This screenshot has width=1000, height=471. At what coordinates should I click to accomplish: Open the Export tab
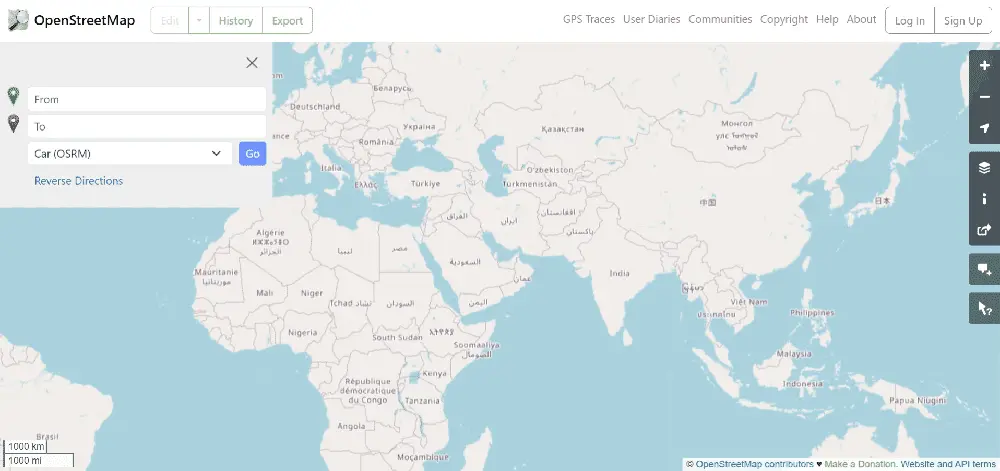[x=287, y=20]
